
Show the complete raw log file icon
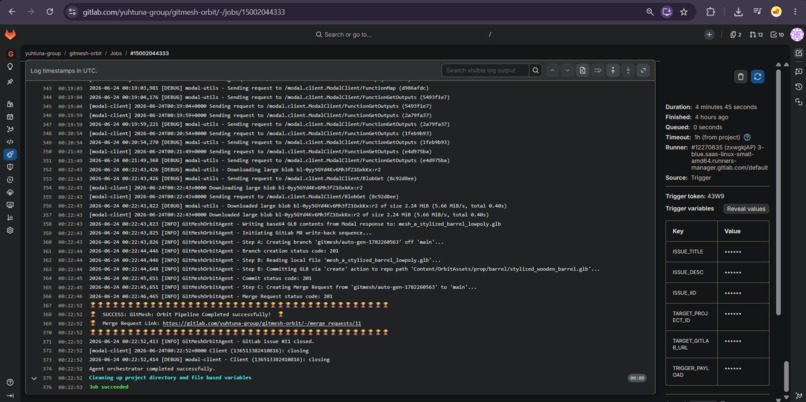pyautogui.click(x=582, y=70)
